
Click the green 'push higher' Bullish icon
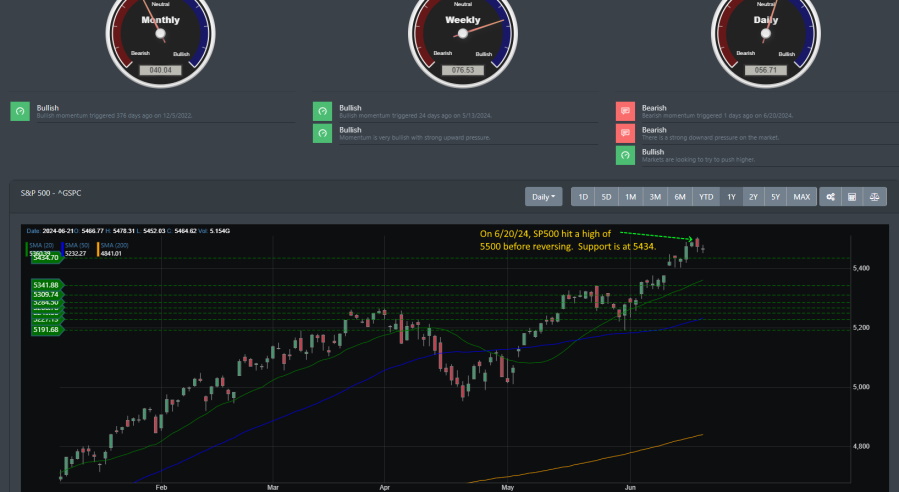click(x=625, y=155)
